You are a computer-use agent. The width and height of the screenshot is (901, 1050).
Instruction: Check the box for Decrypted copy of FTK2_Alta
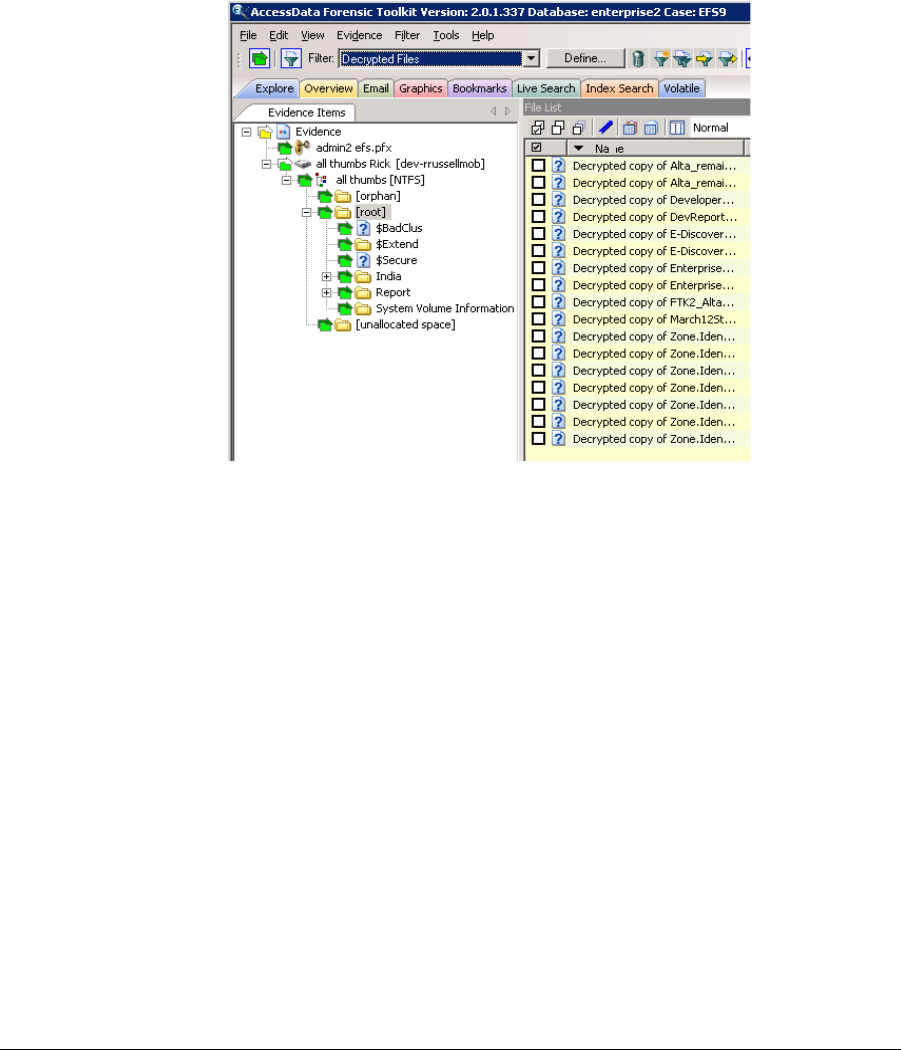point(538,302)
